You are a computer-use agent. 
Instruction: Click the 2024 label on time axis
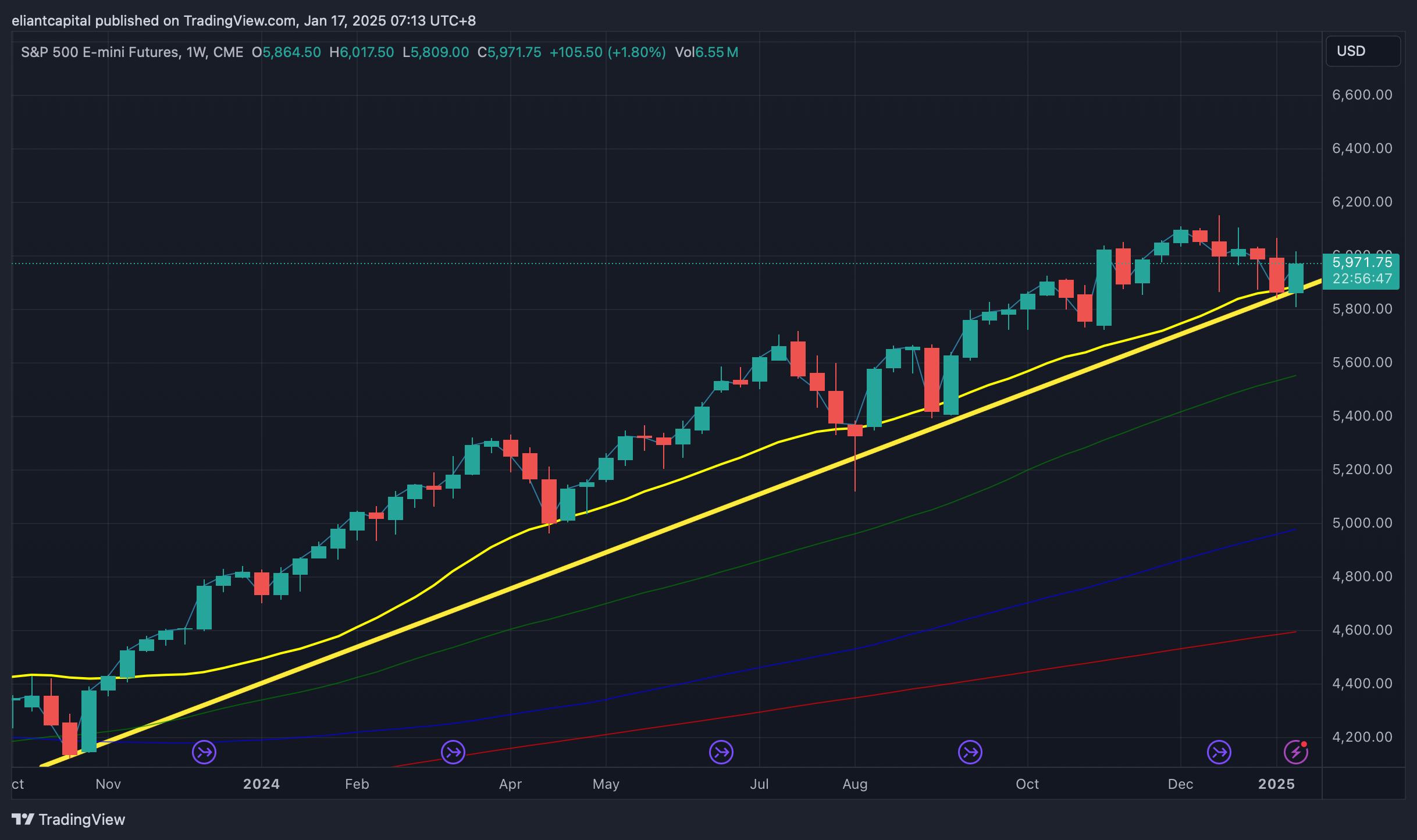[261, 784]
